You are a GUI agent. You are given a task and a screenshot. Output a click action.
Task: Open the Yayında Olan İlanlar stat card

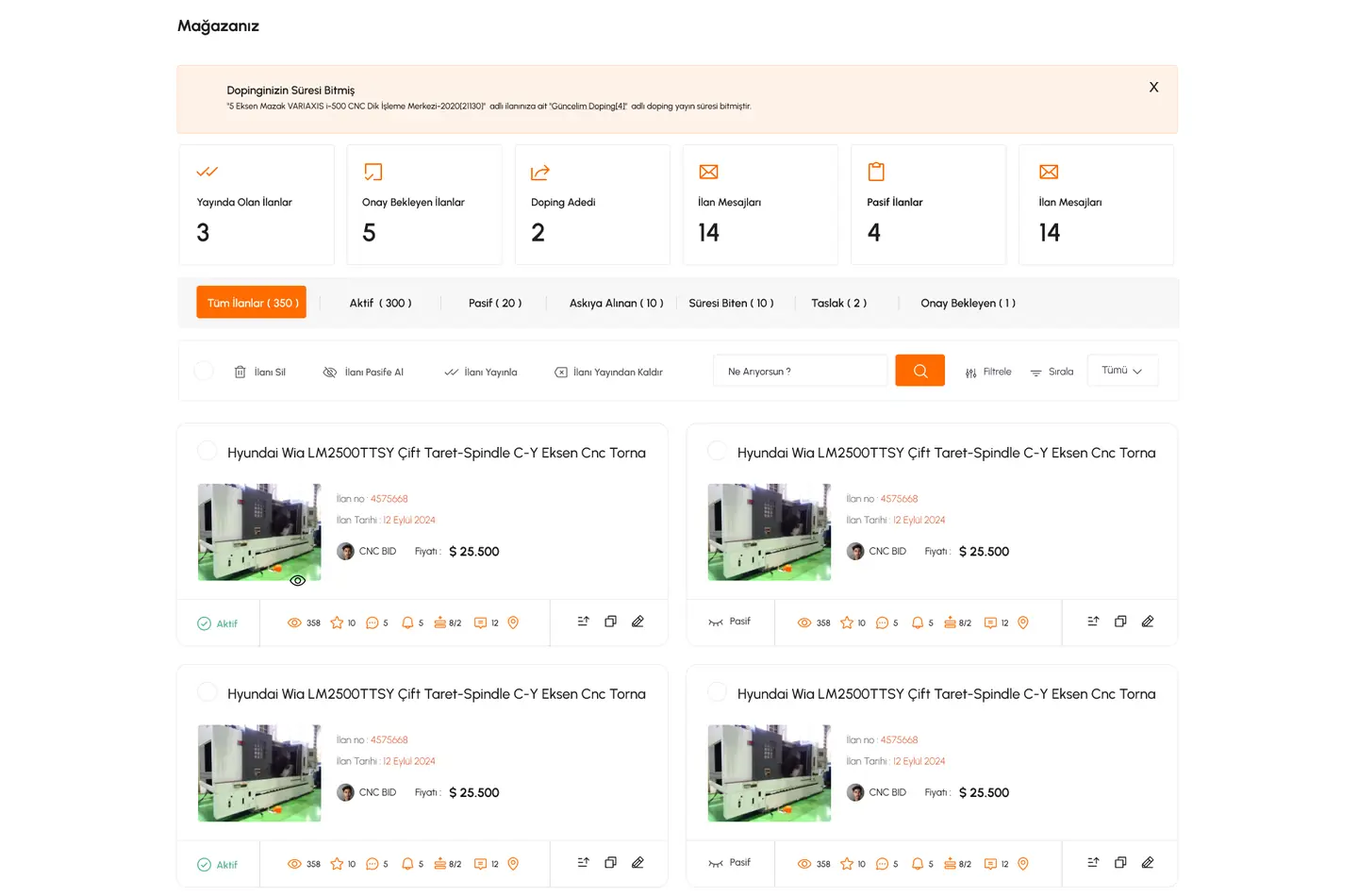257,205
